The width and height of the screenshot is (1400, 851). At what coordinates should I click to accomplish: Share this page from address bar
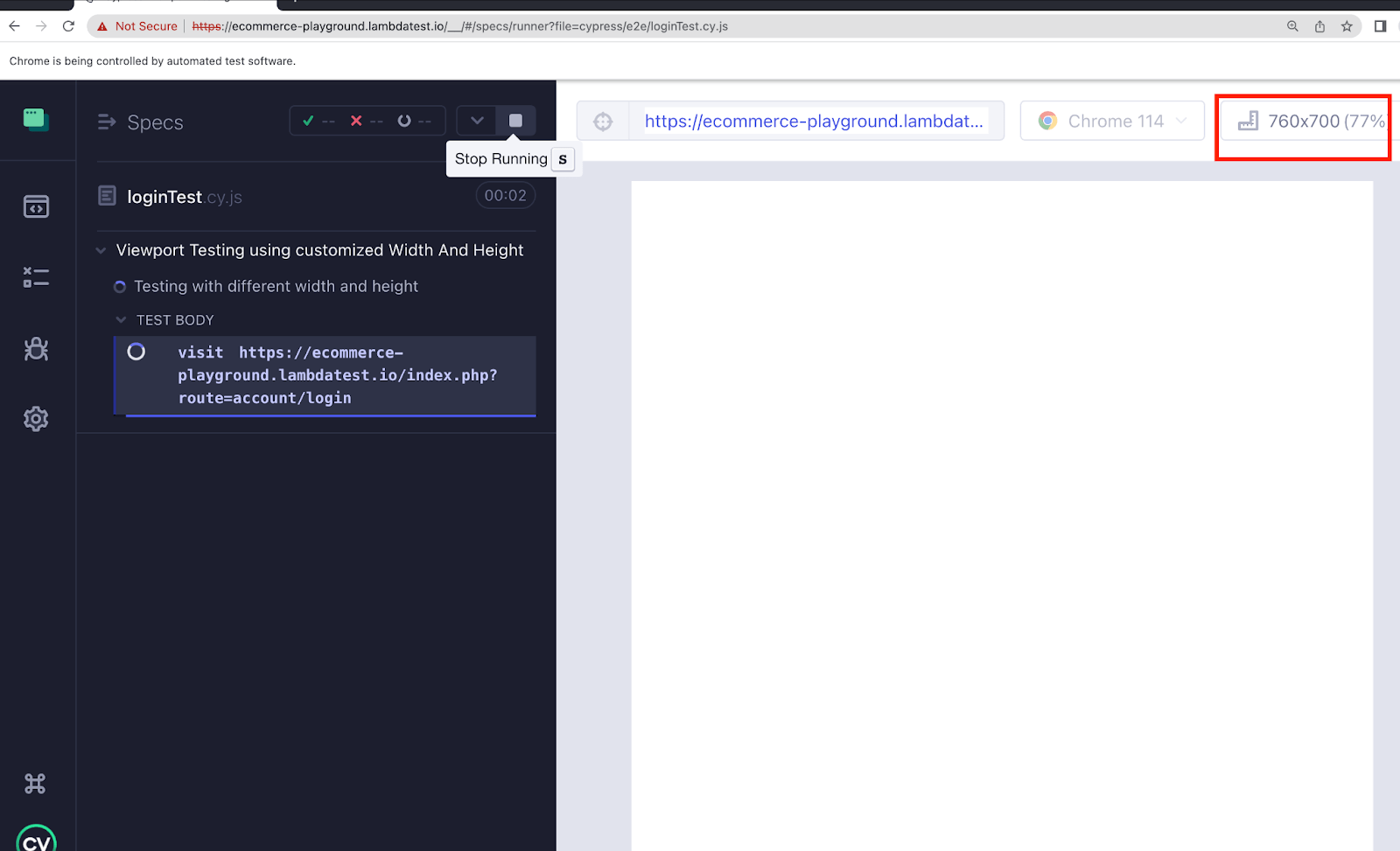(x=1319, y=26)
